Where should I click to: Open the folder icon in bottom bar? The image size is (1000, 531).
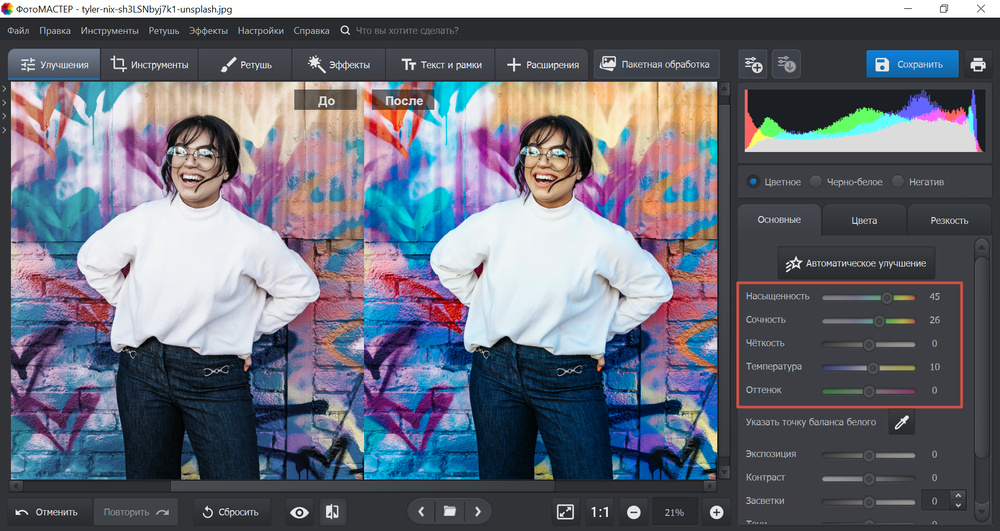tap(450, 512)
